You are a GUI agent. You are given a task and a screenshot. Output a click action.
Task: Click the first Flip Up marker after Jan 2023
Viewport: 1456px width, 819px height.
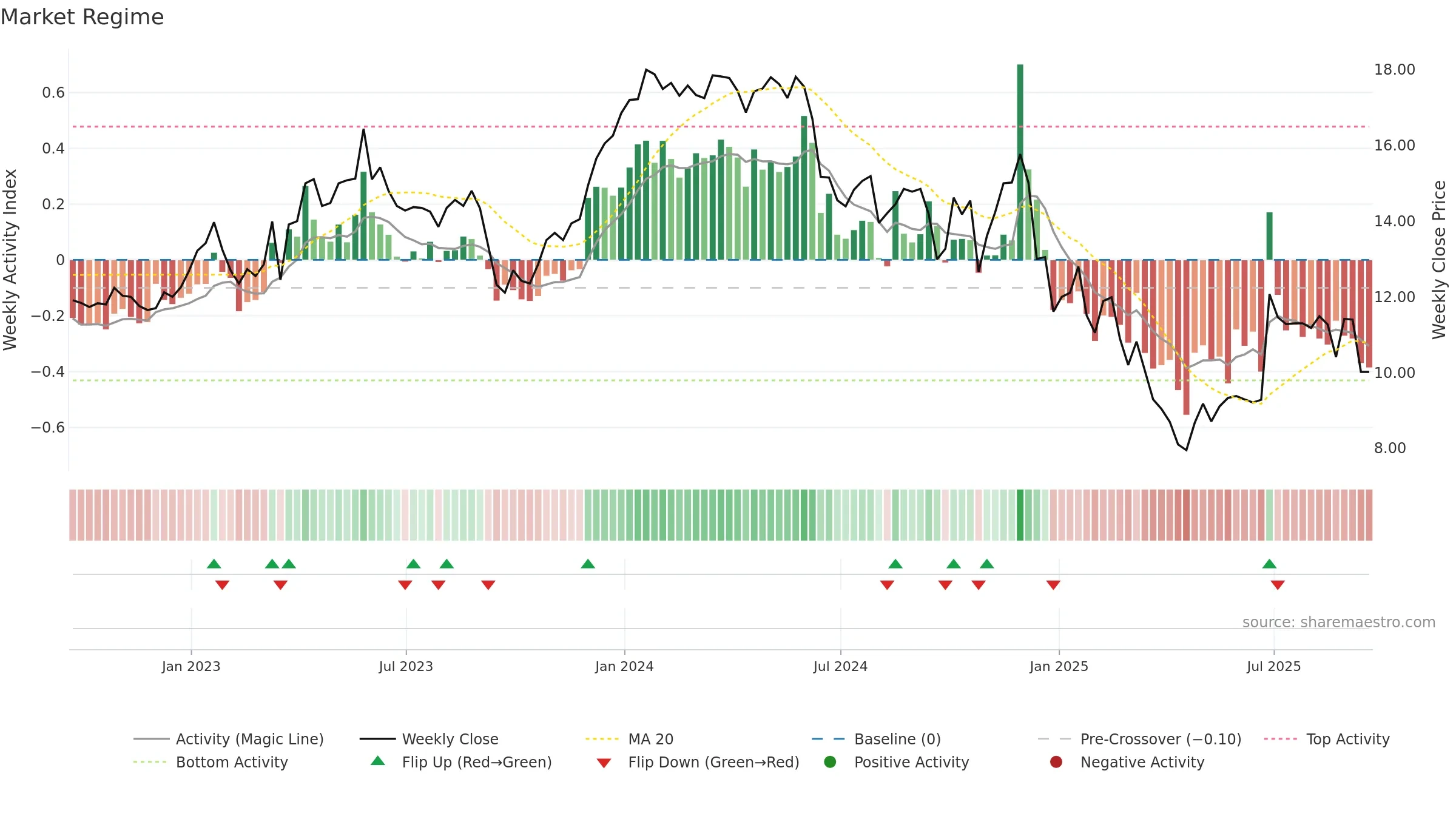(x=214, y=564)
